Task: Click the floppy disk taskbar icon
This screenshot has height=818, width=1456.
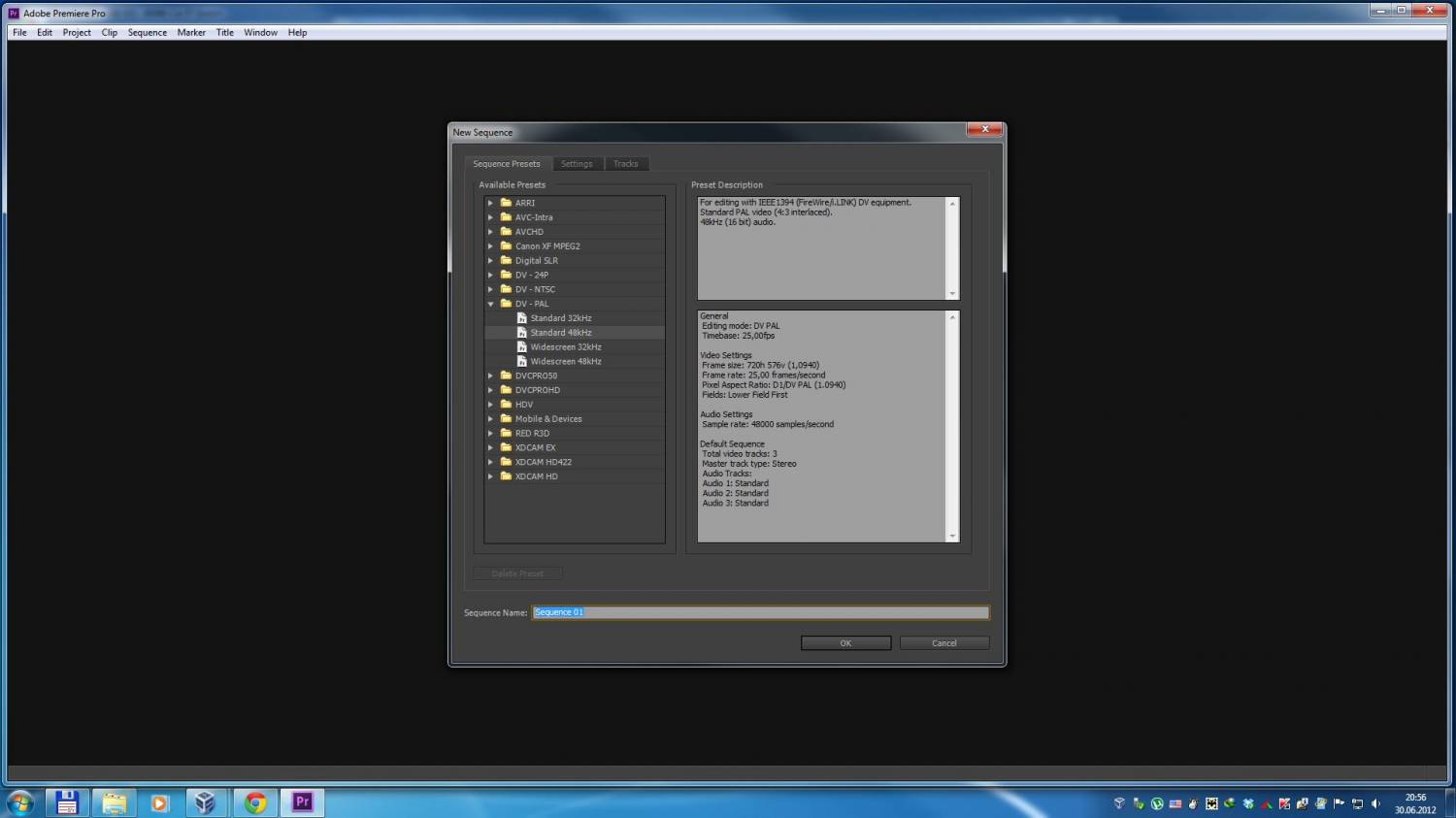Action: [x=67, y=802]
